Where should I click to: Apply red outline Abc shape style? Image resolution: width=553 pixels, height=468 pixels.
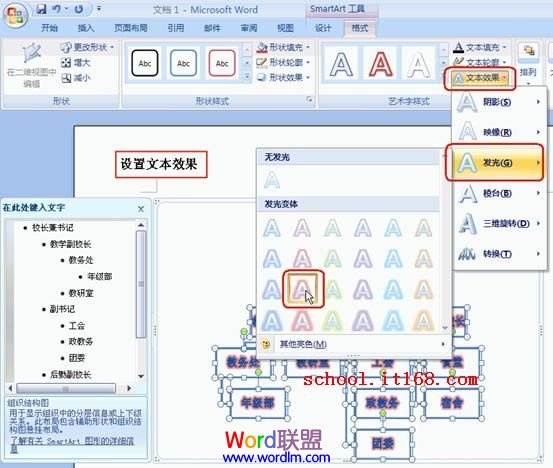(222, 63)
